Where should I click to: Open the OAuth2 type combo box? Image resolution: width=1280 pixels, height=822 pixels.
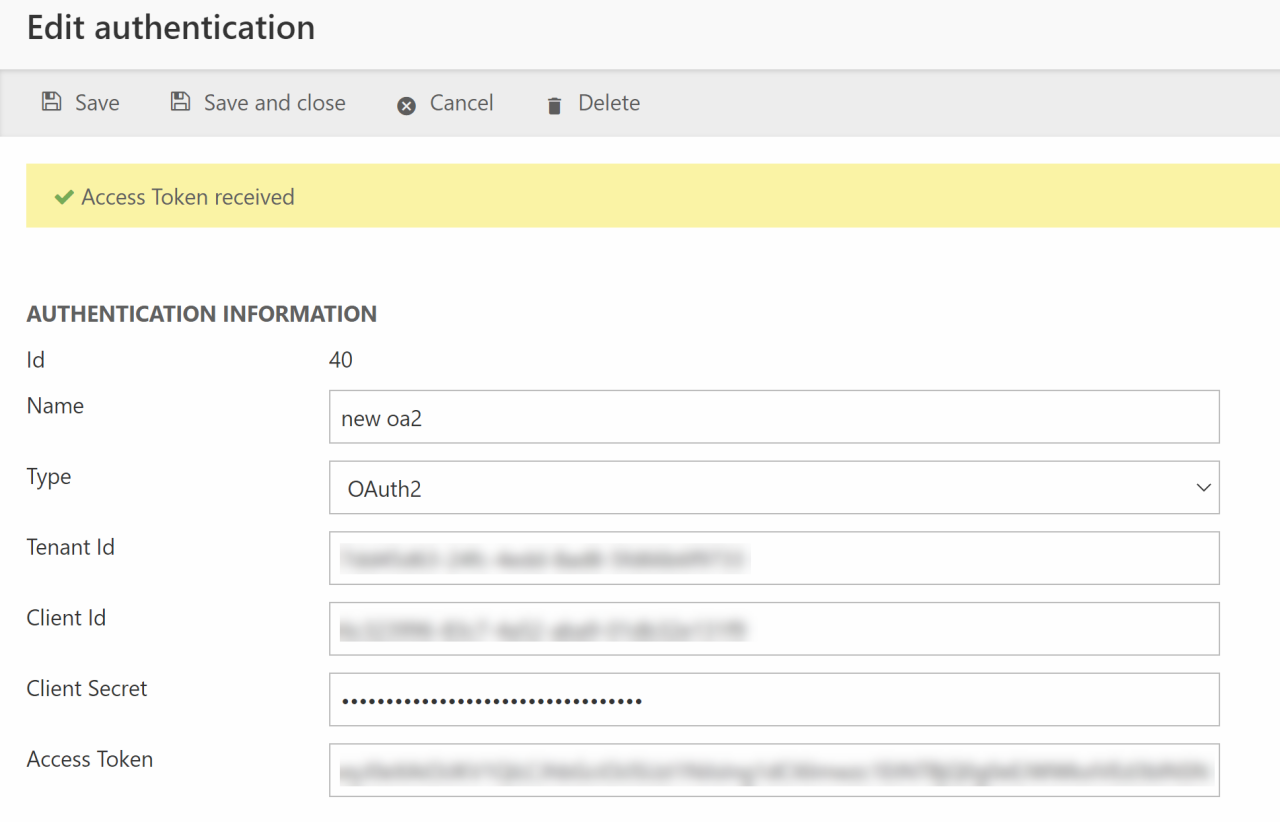pos(760,488)
